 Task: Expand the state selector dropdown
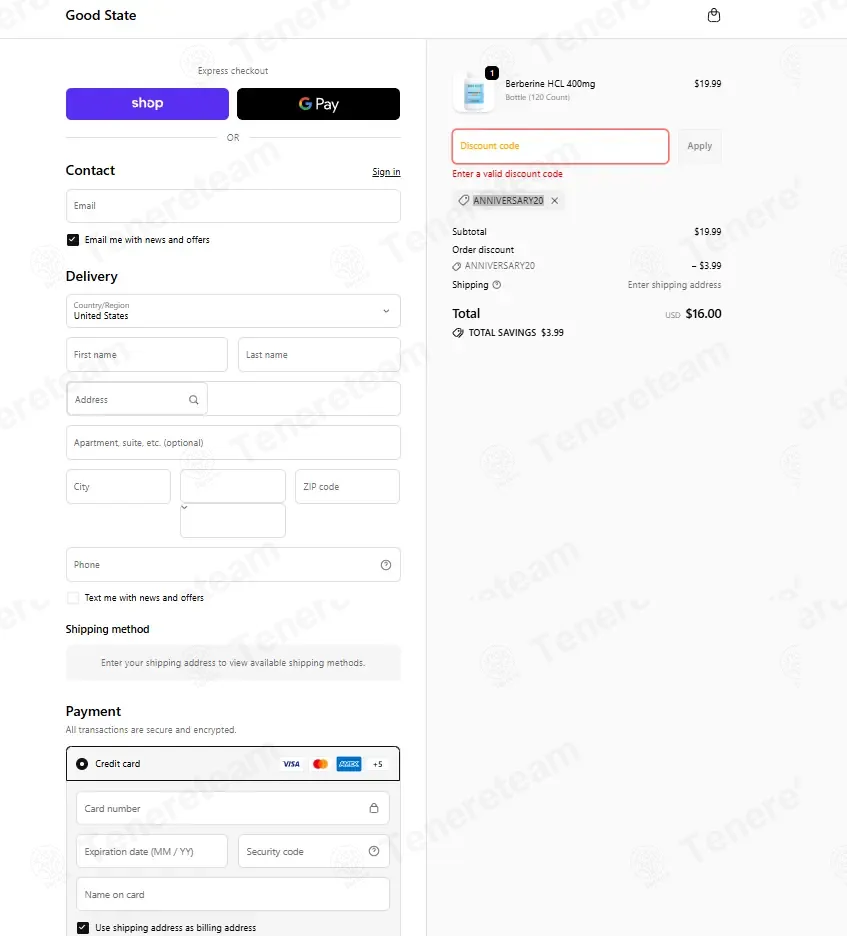[x=233, y=487]
